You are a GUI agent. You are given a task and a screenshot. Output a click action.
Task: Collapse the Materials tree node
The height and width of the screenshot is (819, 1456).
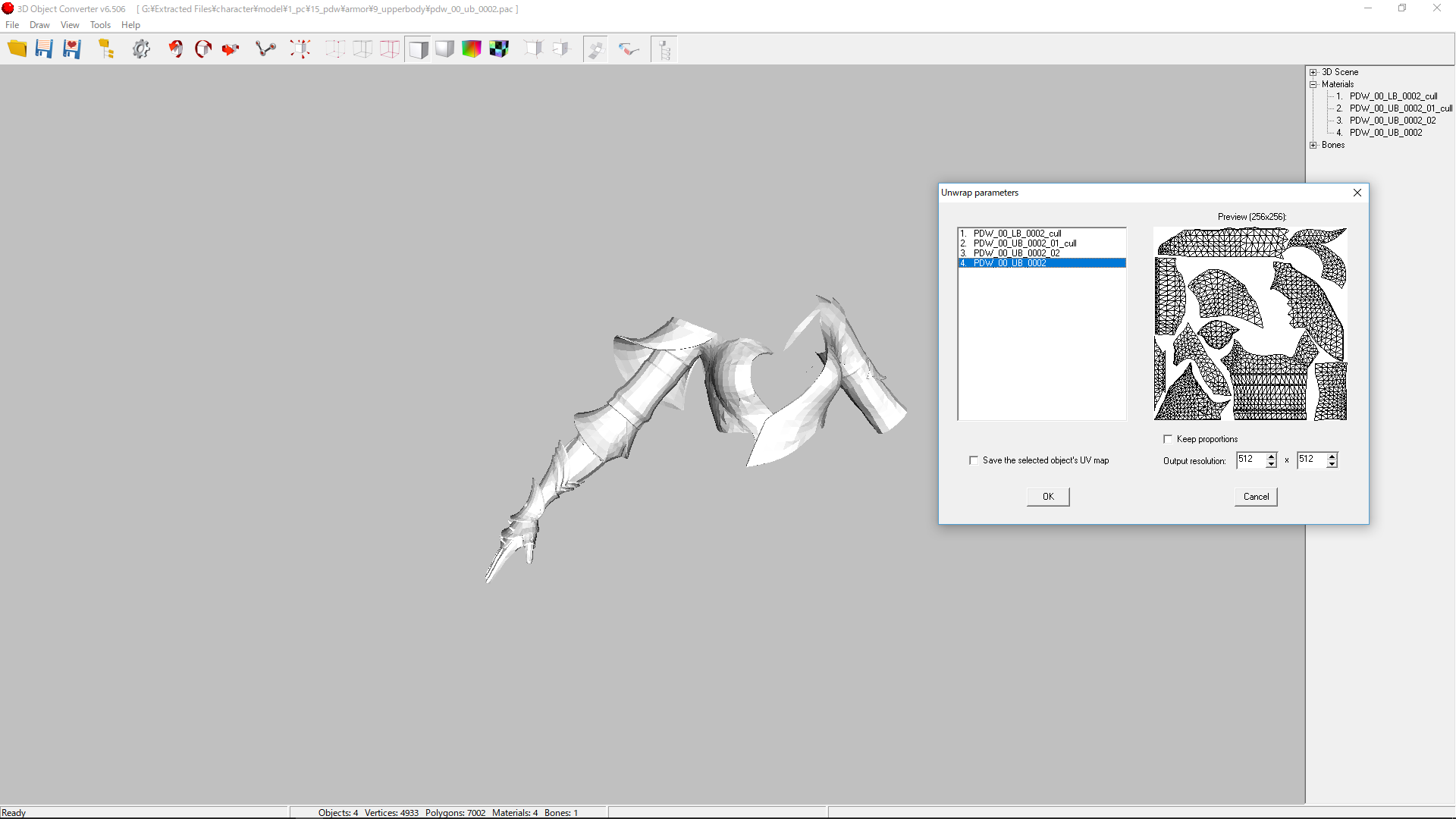tap(1313, 84)
